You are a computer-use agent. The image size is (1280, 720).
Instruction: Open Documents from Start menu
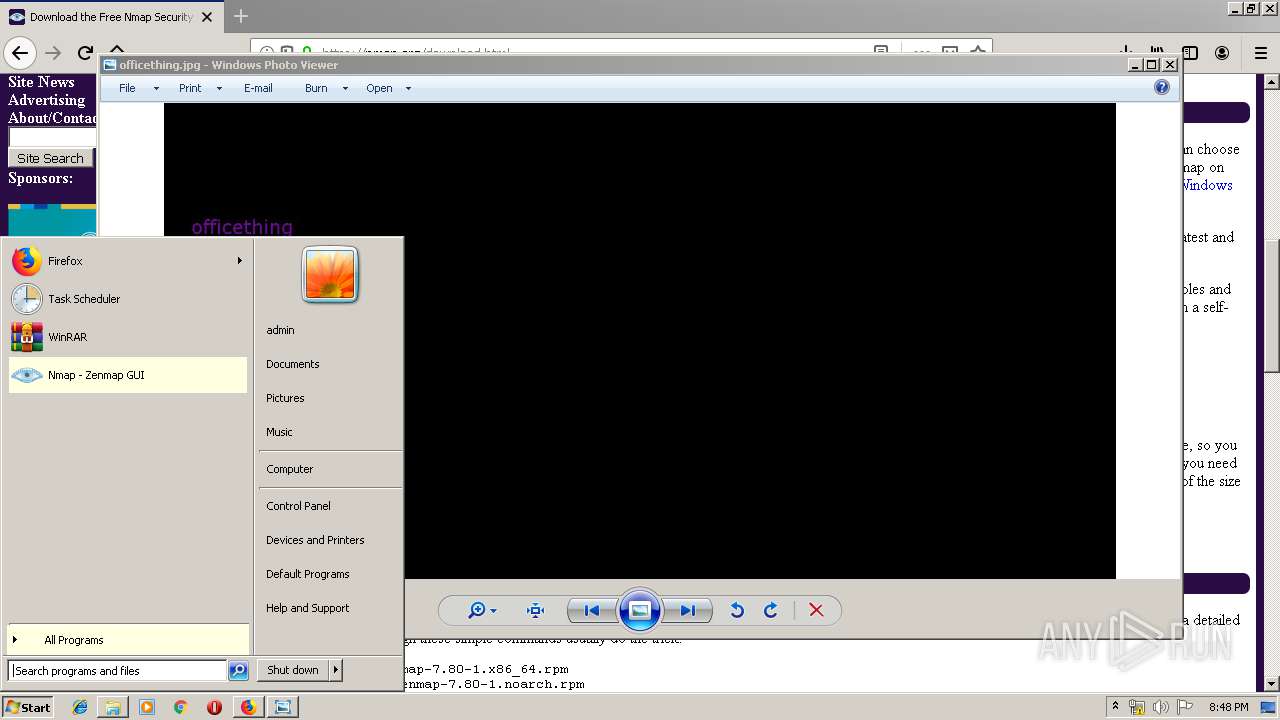click(x=292, y=364)
